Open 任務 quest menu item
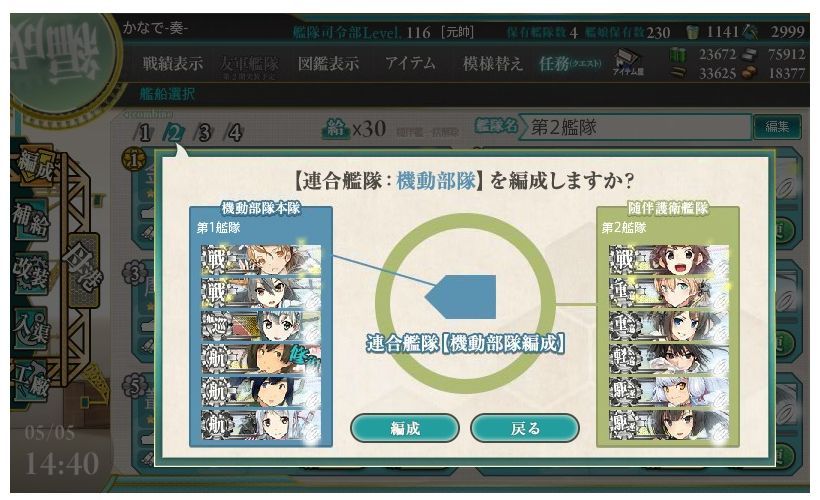 (x=570, y=64)
